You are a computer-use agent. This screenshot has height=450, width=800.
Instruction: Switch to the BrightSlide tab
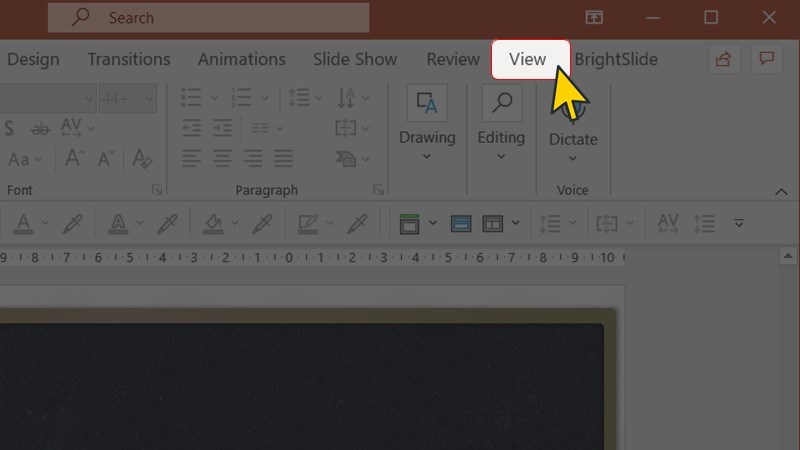pyautogui.click(x=616, y=59)
